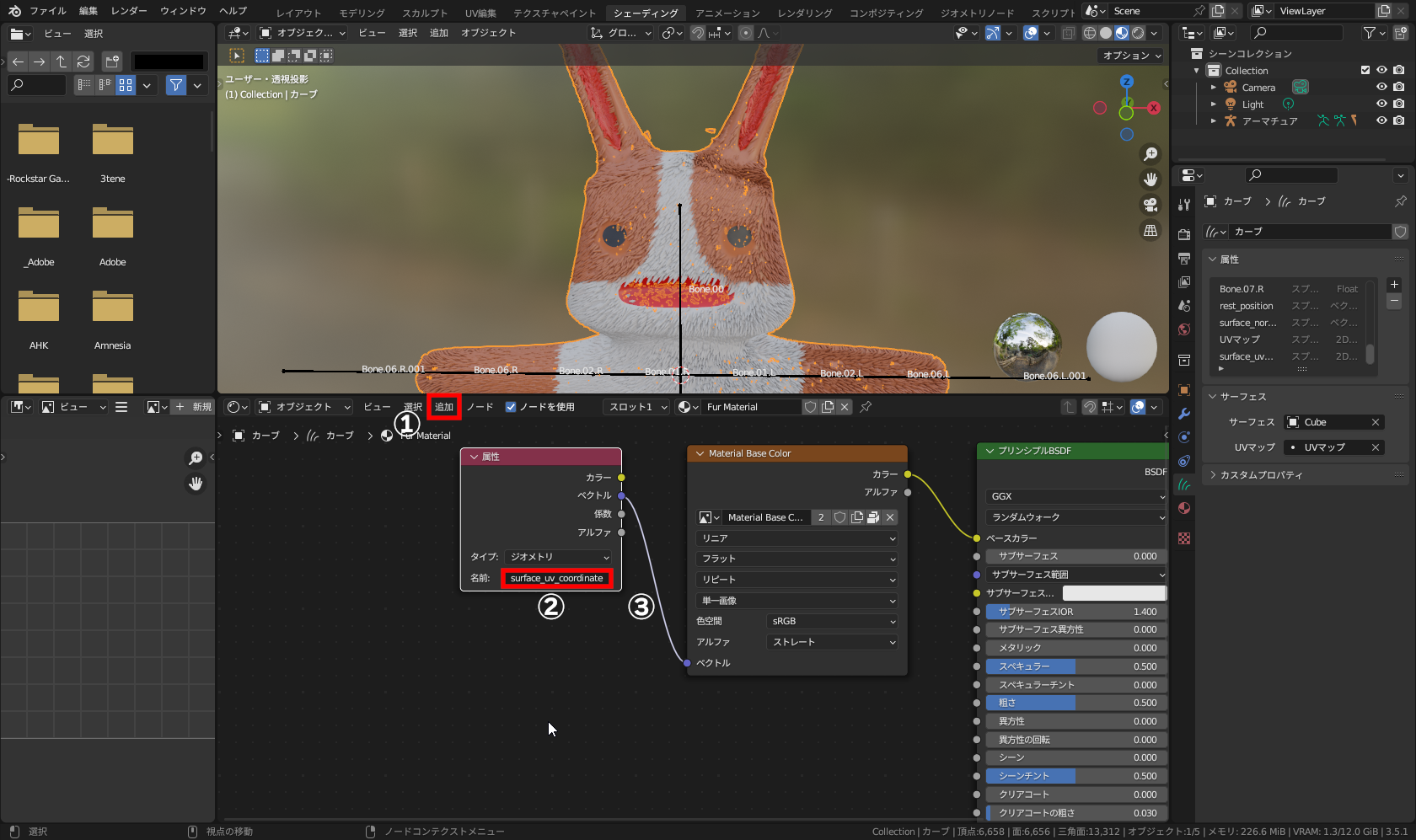1416x840 pixels.
Task: Switch viewport to wireframe shading
Action: pyautogui.click(x=1090, y=33)
